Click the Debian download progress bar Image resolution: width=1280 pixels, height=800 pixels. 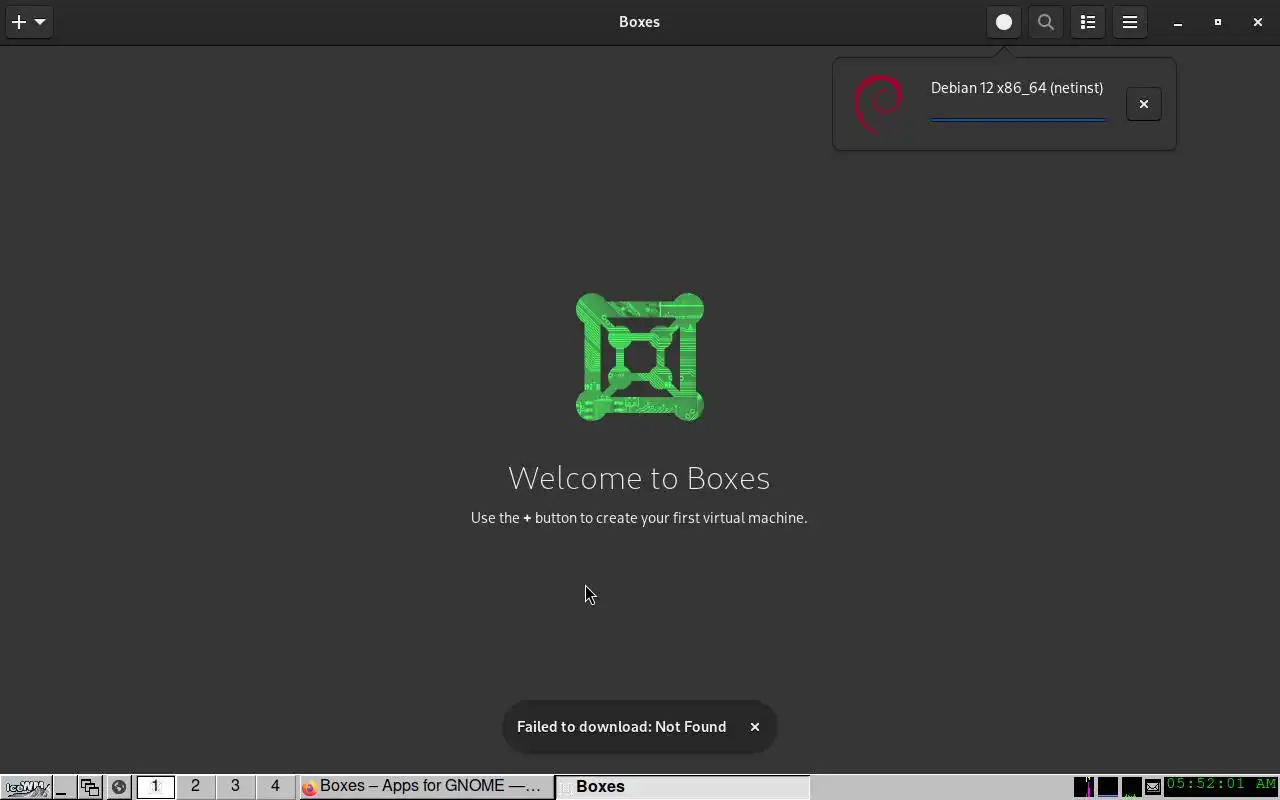pyautogui.click(x=1018, y=119)
